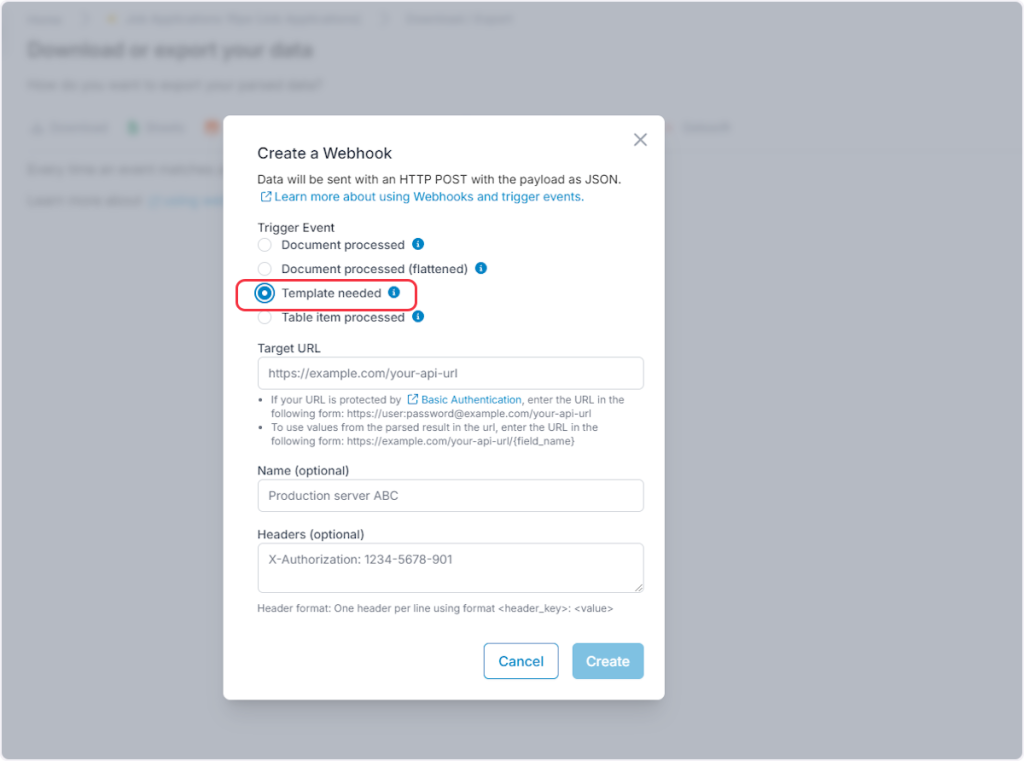Click info icon beside Document processed
1024x761 pixels.
pyautogui.click(x=418, y=244)
